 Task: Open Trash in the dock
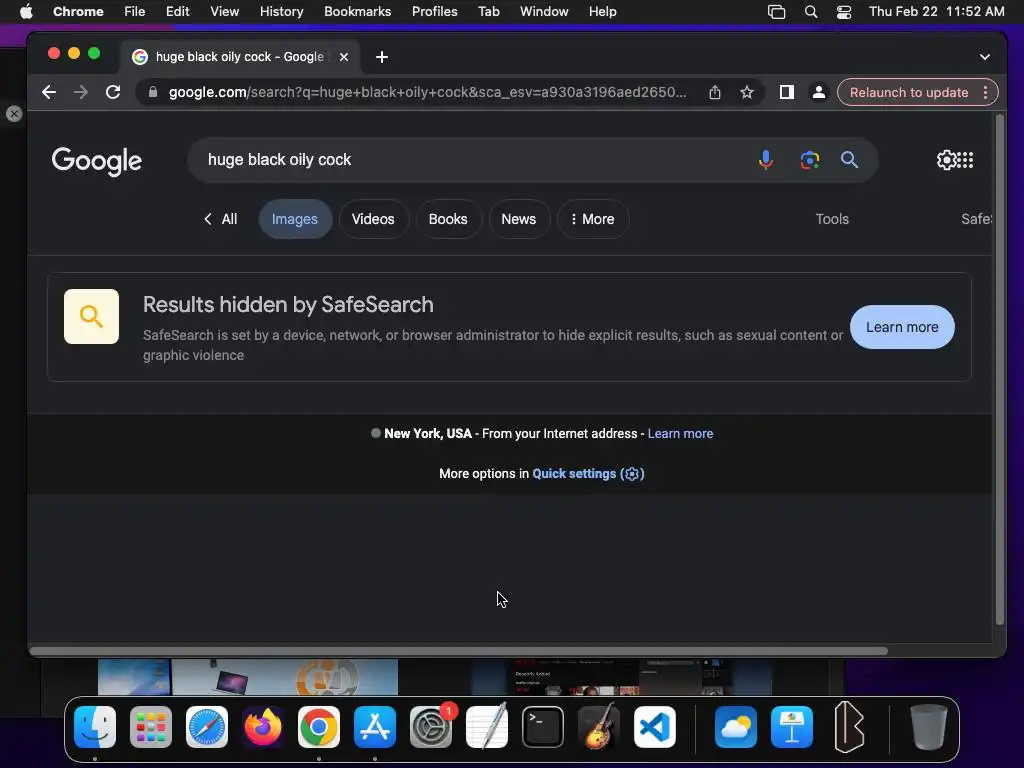coord(929,727)
